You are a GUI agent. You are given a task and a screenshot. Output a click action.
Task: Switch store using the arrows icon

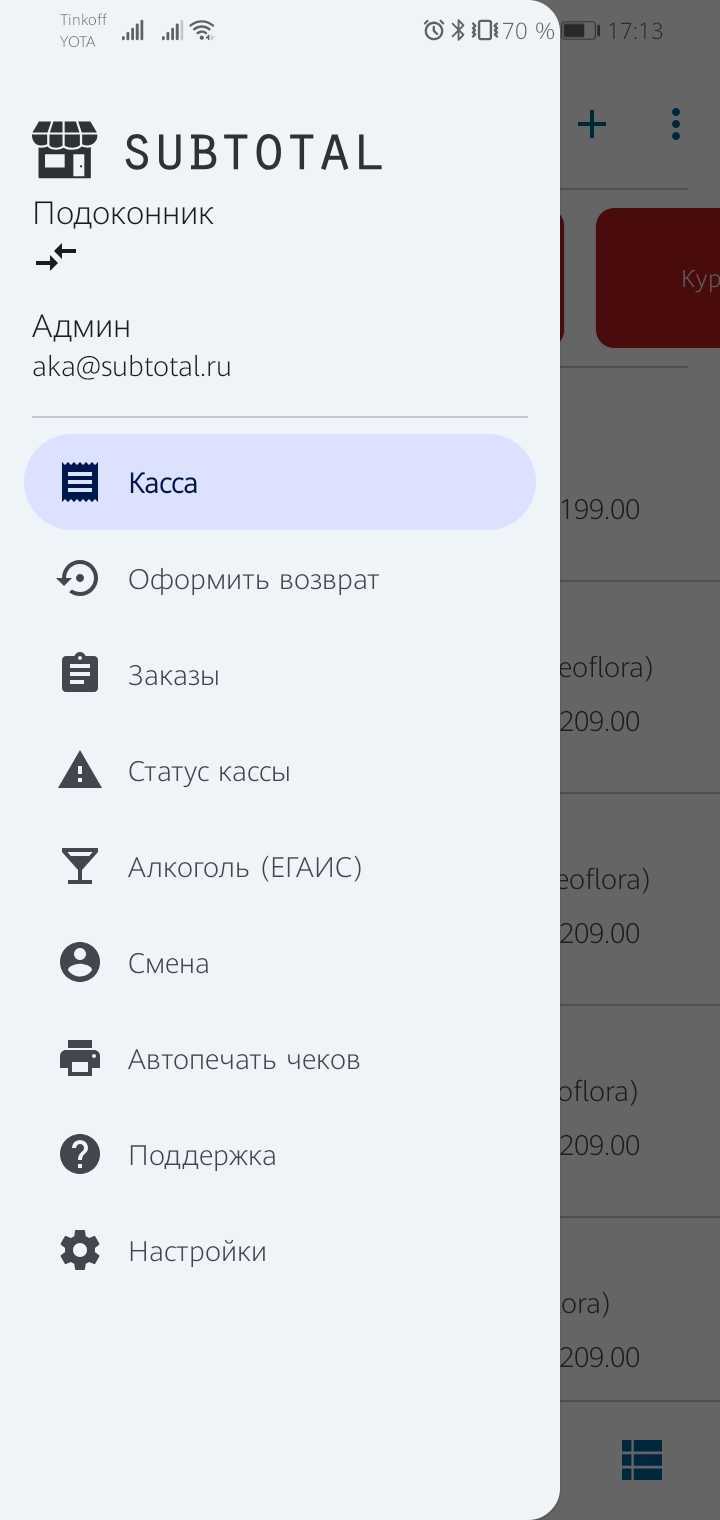(56, 257)
